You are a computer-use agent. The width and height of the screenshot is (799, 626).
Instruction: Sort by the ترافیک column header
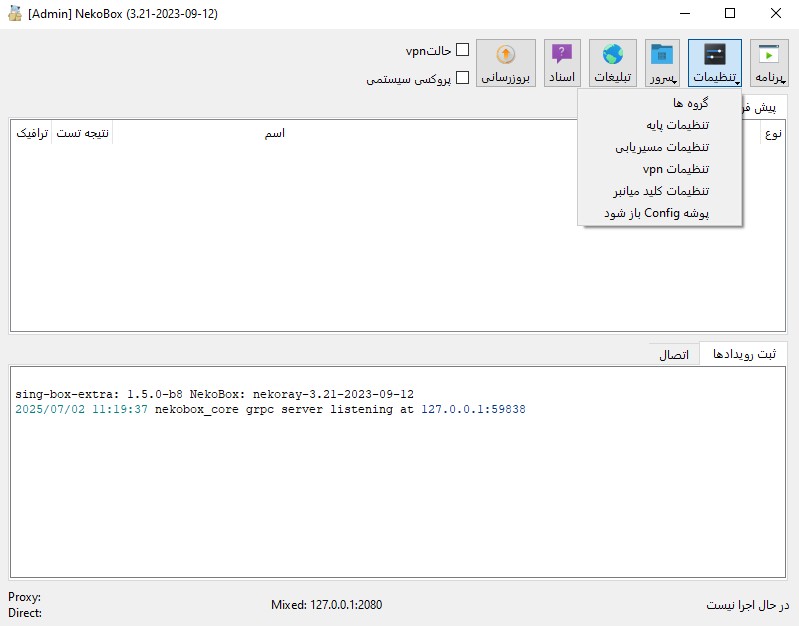[32, 134]
